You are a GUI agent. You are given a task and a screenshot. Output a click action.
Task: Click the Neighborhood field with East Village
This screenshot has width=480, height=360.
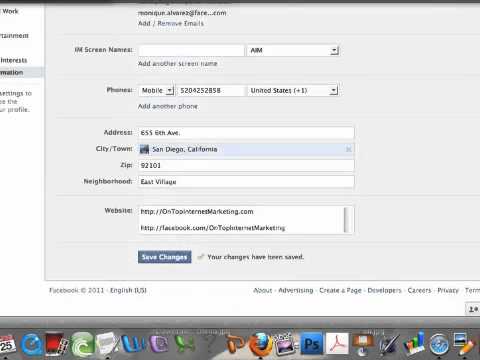coord(246,182)
